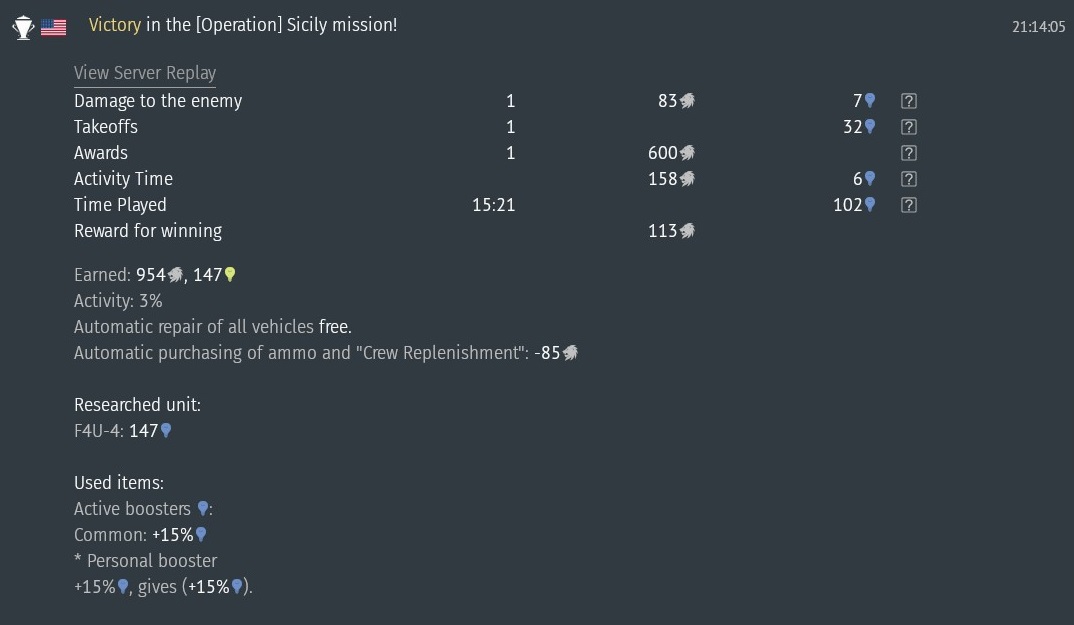Click the Reward for winning row
Viewport: 1074px width, 625px height.
click(x=148, y=231)
